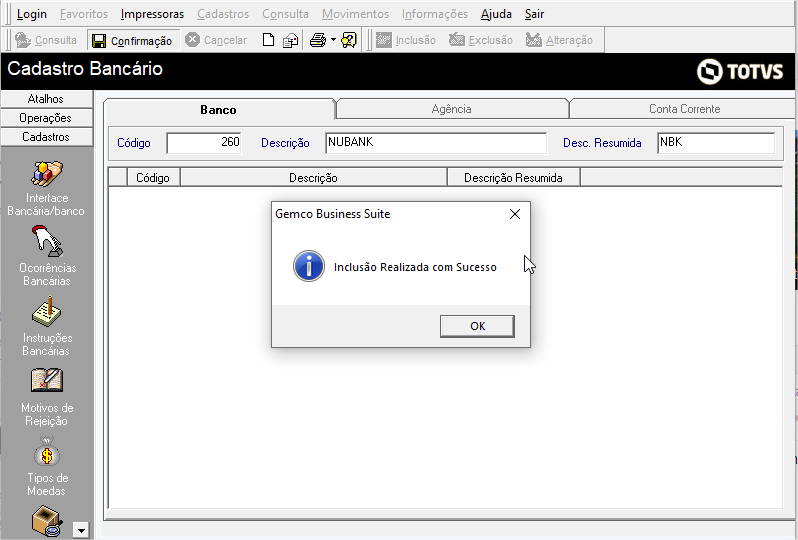Open the Atalhos sidebar section
Viewport: 798px width, 540px height.
(x=46, y=99)
